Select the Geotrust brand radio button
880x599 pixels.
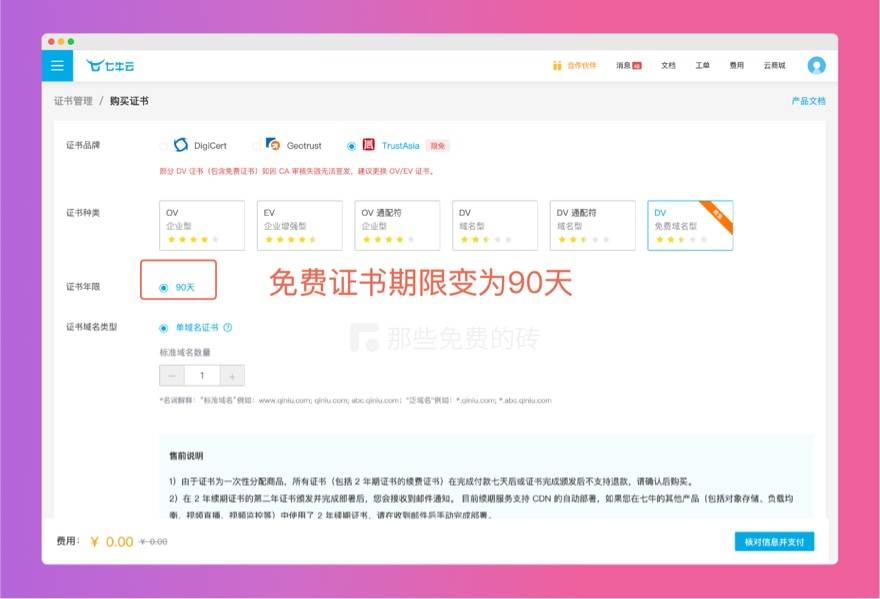pos(256,146)
